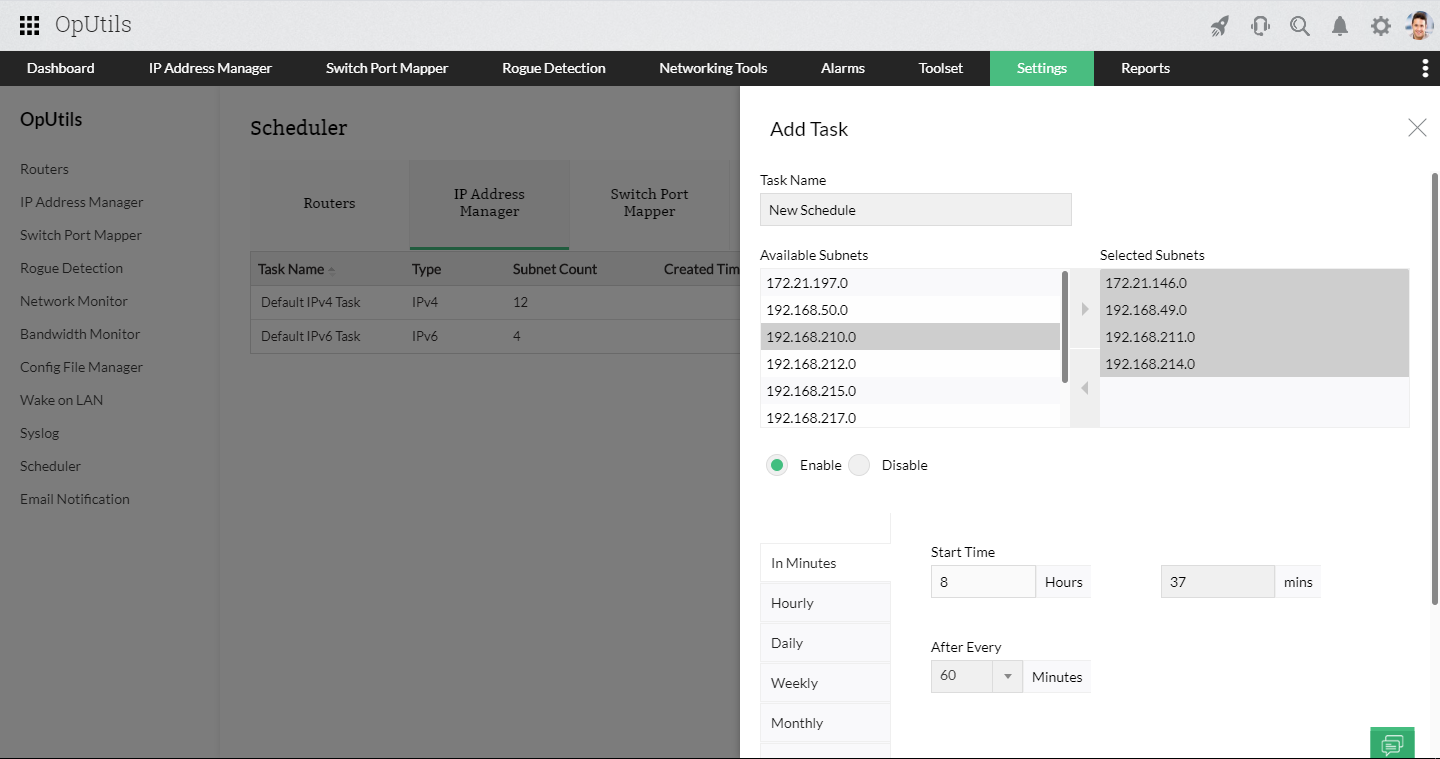The height and width of the screenshot is (759, 1440).
Task: Select selected subnet 172.21.146.0
Action: [x=1254, y=283]
